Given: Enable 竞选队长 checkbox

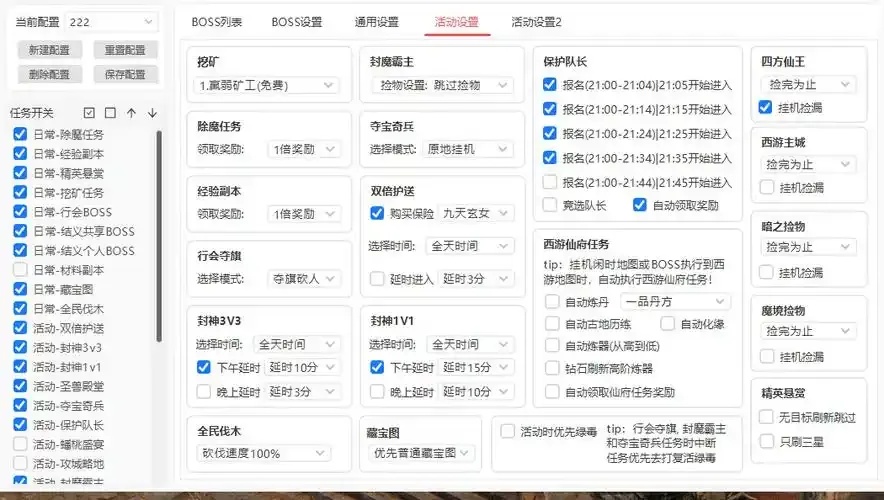Looking at the screenshot, I should 550,205.
